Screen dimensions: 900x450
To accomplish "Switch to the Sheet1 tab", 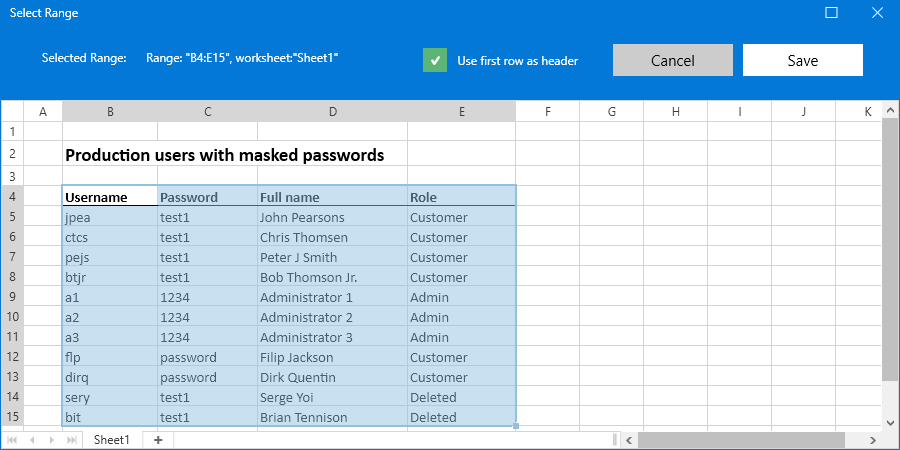I will [111, 440].
